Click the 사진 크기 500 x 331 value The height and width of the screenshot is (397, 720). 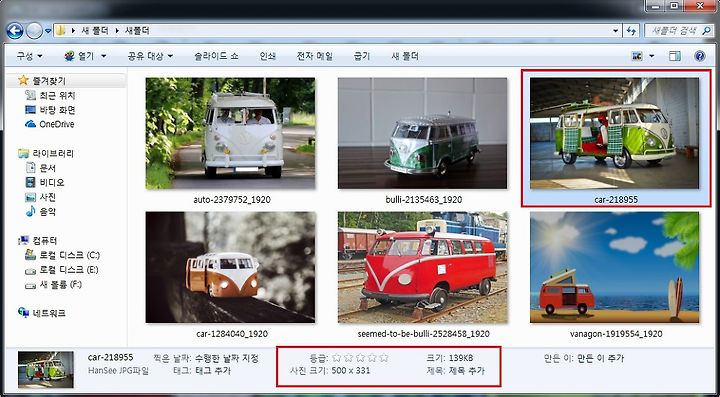(351, 370)
